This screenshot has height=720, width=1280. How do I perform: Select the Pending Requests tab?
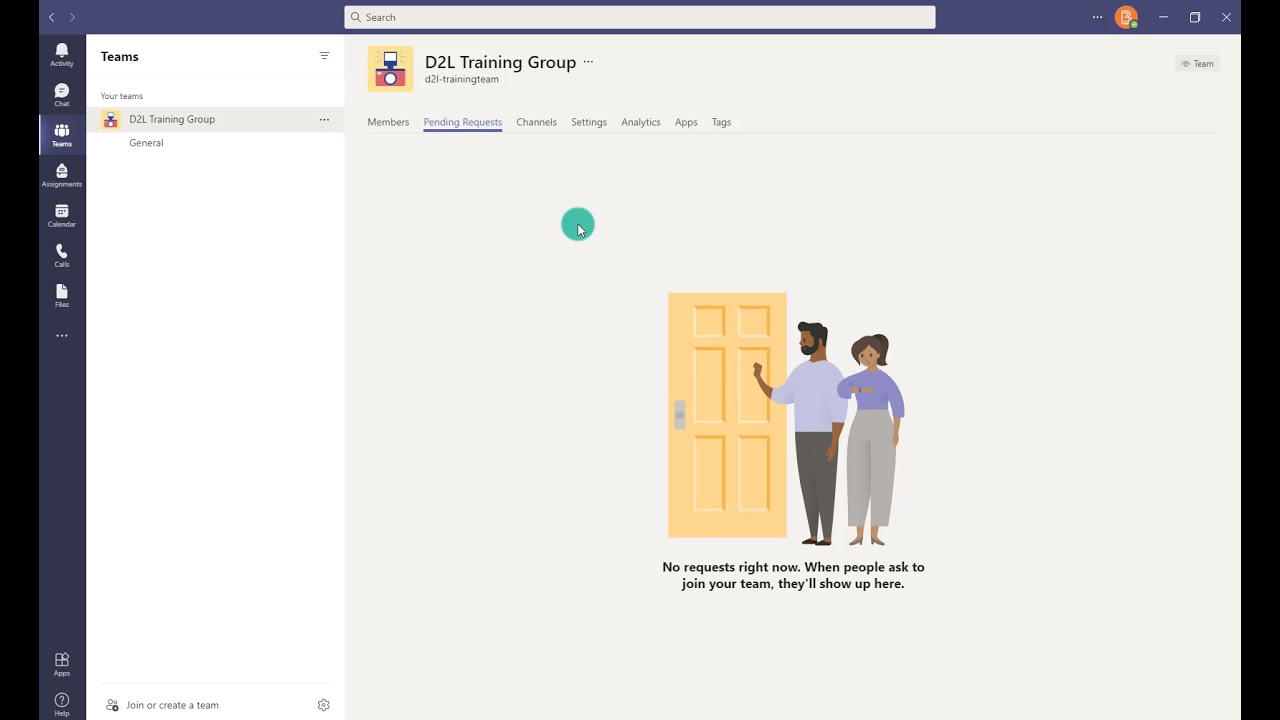[463, 122]
